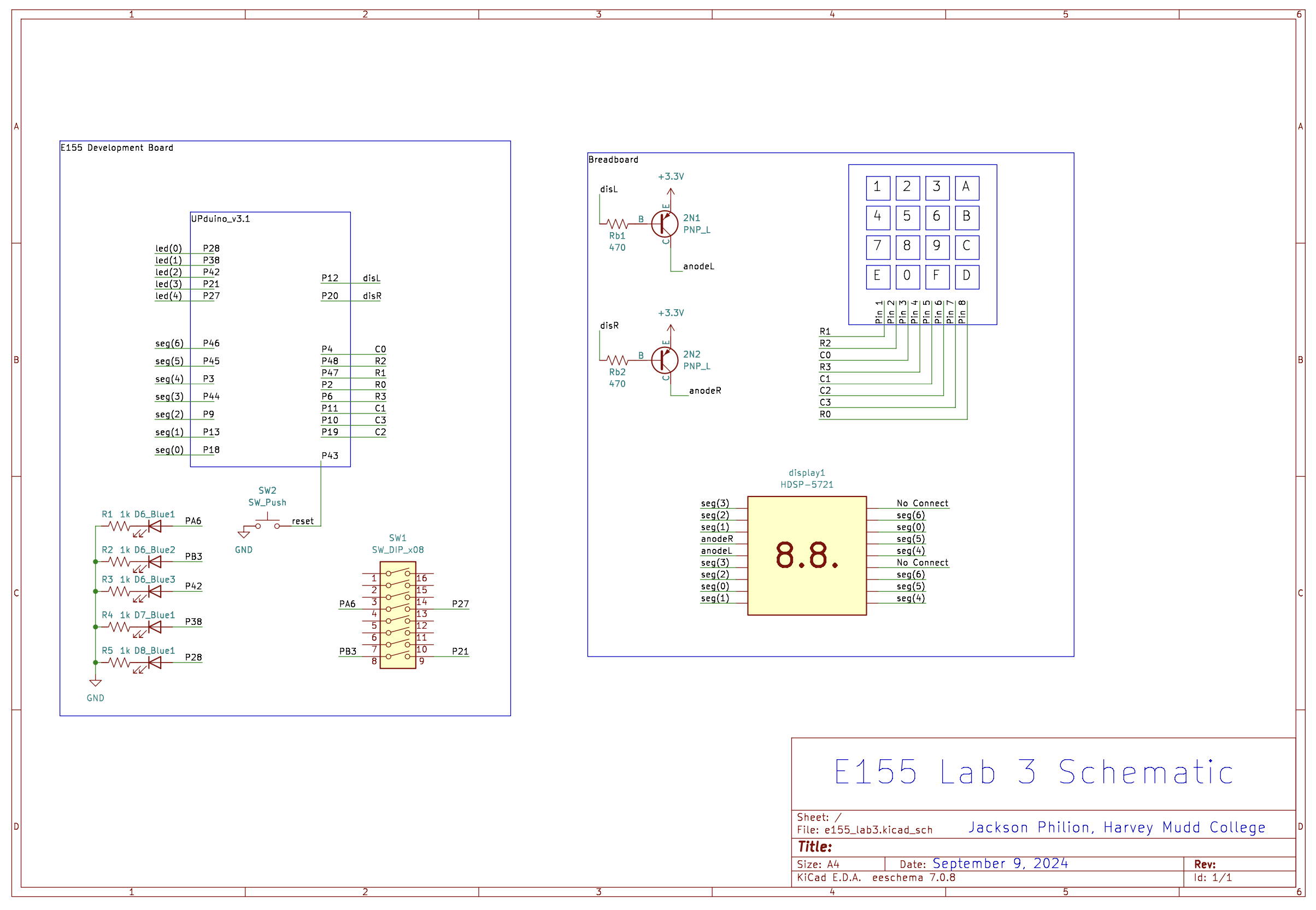Click the 'reset' net label
Screen dimensions: 1316x910
coord(302,521)
